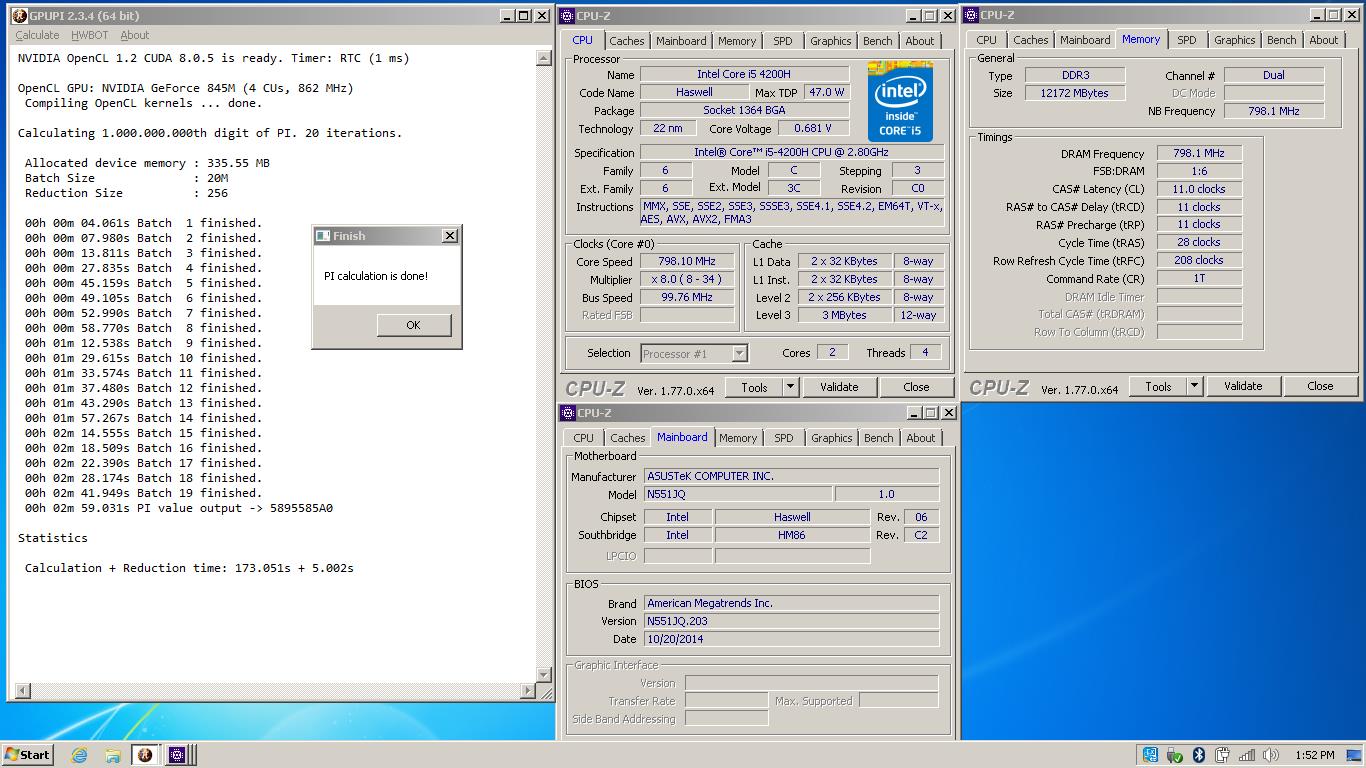Open the network signal tray icon
The image size is (1366, 768).
[x=1247, y=755]
